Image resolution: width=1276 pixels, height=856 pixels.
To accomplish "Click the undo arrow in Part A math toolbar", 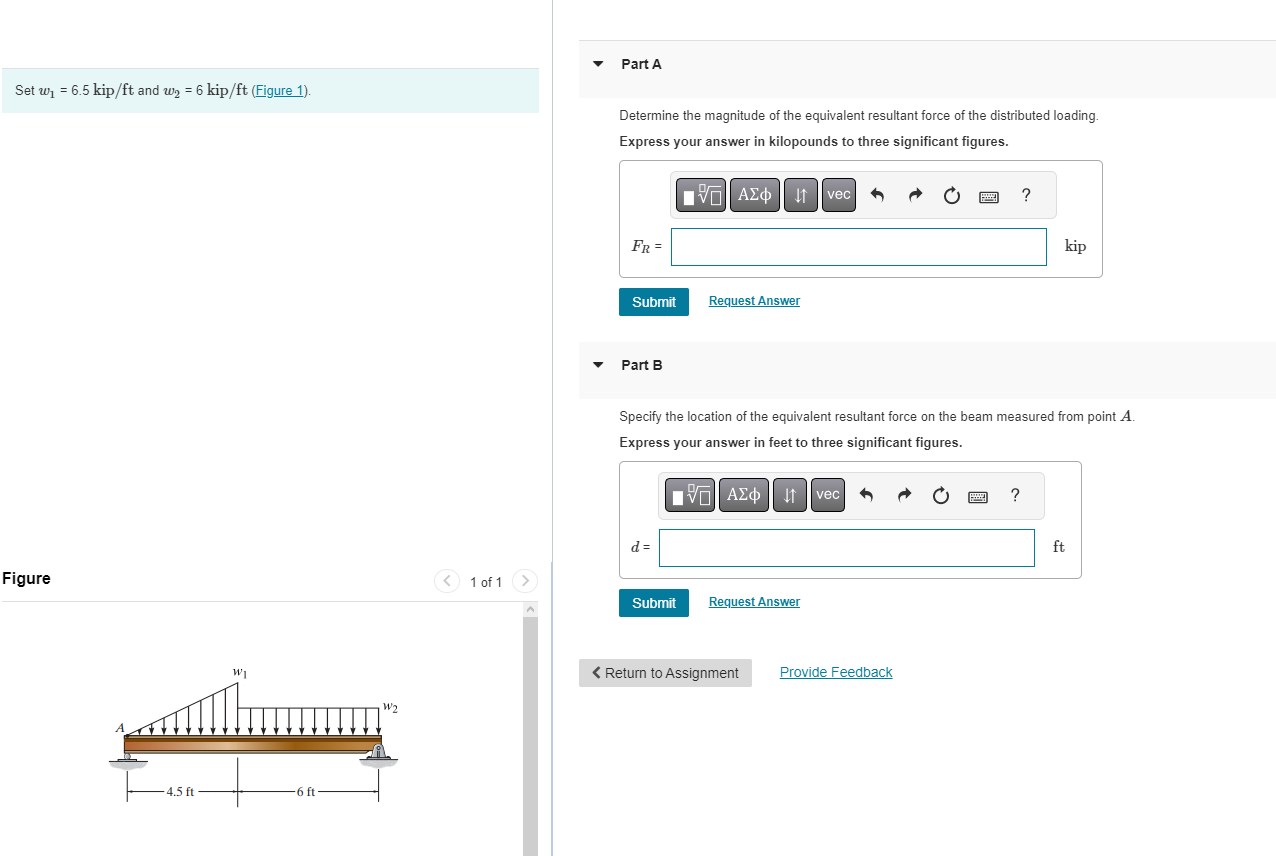I will coord(877,195).
